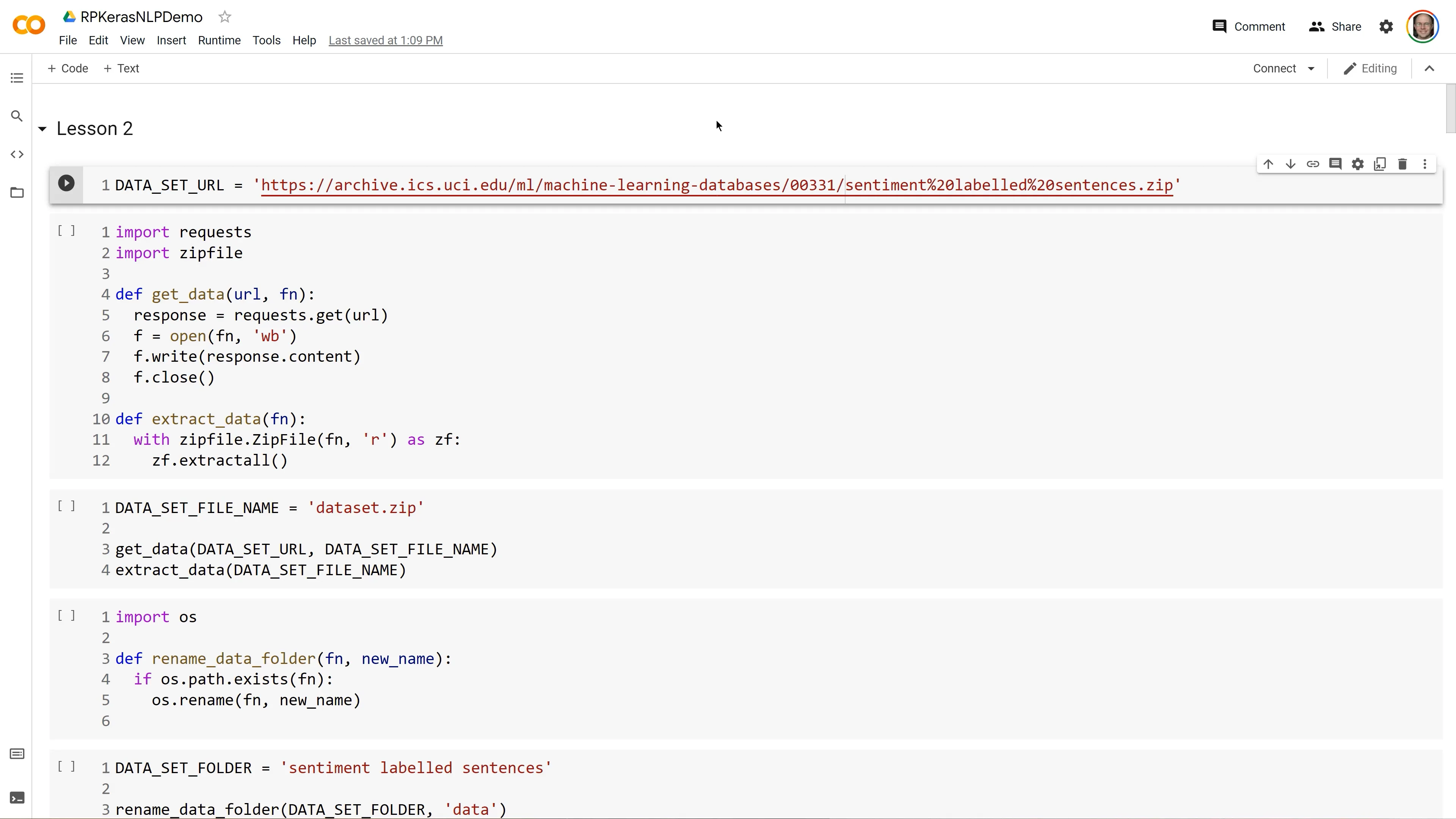This screenshot has height=819, width=1456.
Task: Delete the selected cell via trash icon
Action: pos(1402,164)
